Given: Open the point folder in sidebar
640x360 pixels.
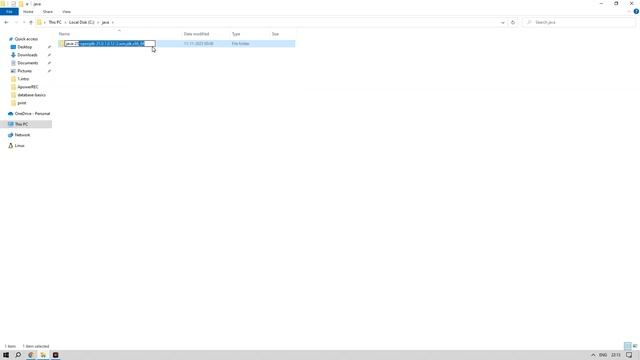Looking at the screenshot, I should (22, 103).
